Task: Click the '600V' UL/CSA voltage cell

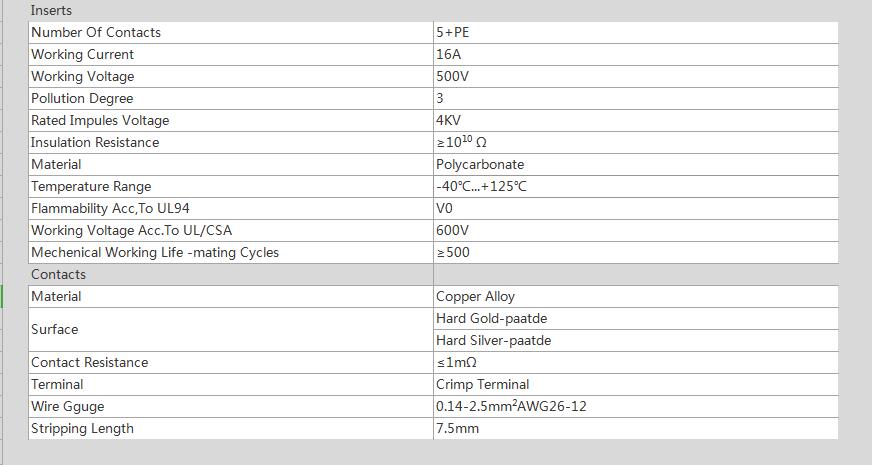Action: [x=636, y=230]
